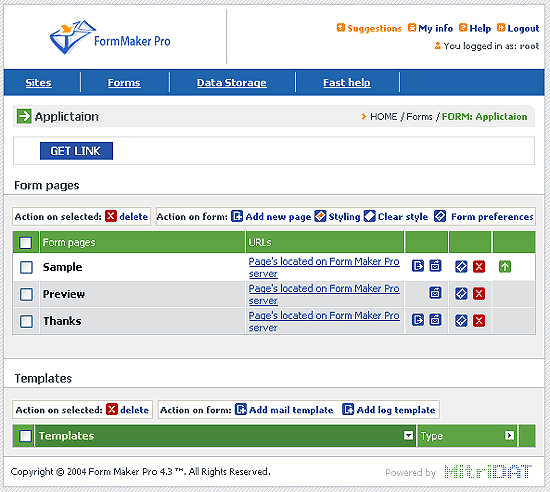
Task: Check the Preview page checkbox
Action: 26,294
